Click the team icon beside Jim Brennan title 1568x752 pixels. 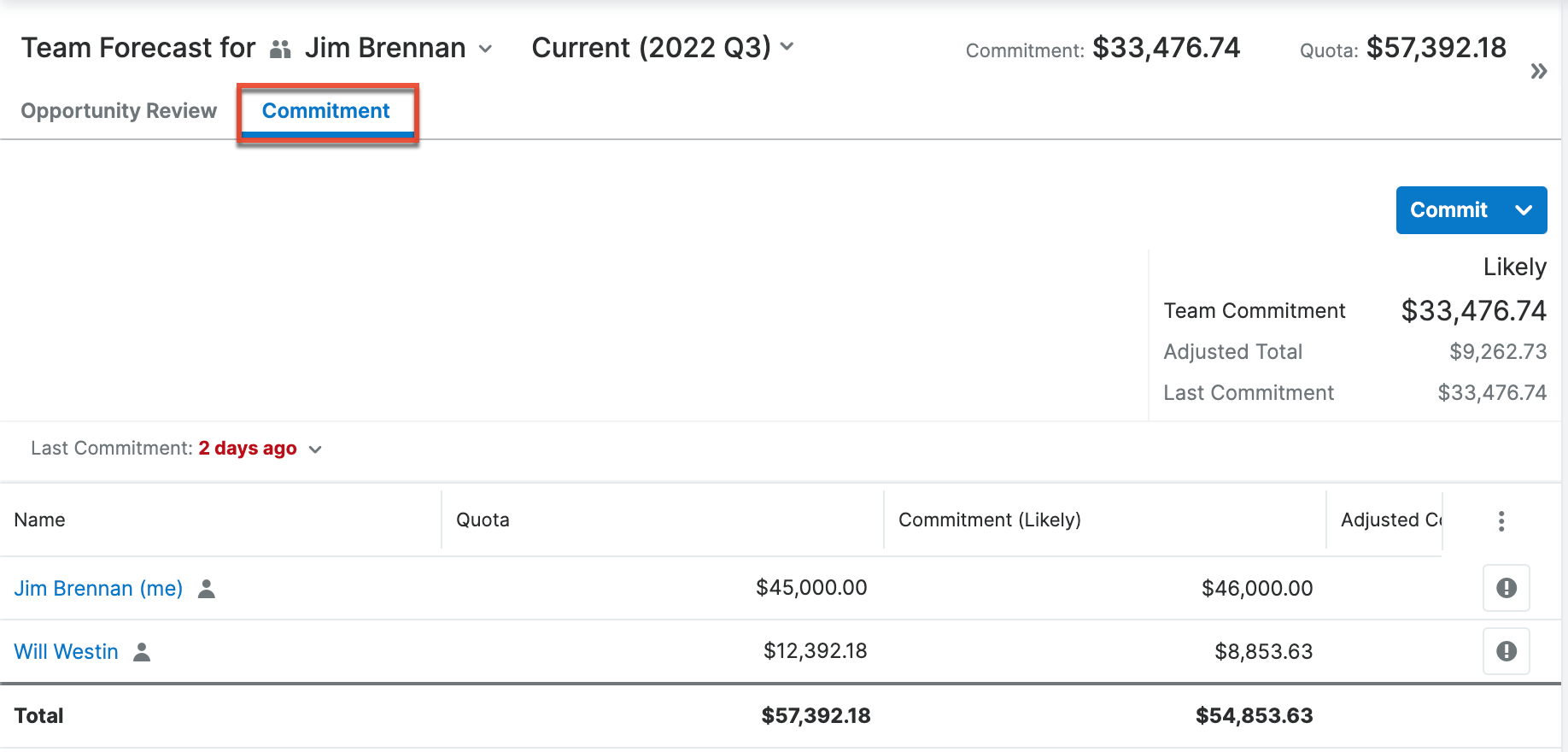point(280,50)
